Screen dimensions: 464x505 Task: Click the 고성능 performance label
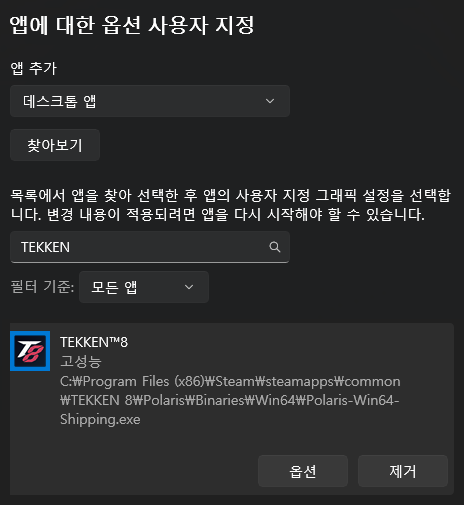[81, 361]
